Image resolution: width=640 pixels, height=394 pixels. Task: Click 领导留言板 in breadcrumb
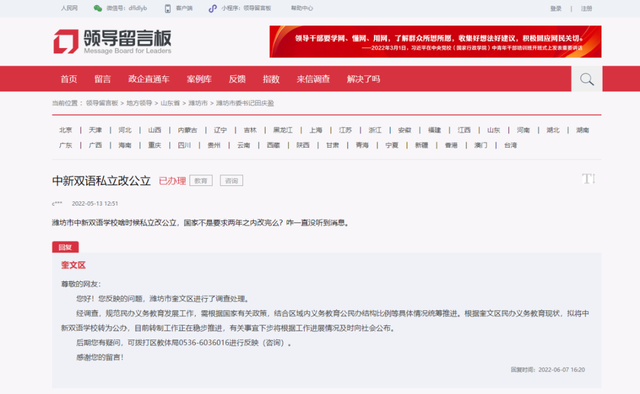tap(102, 103)
